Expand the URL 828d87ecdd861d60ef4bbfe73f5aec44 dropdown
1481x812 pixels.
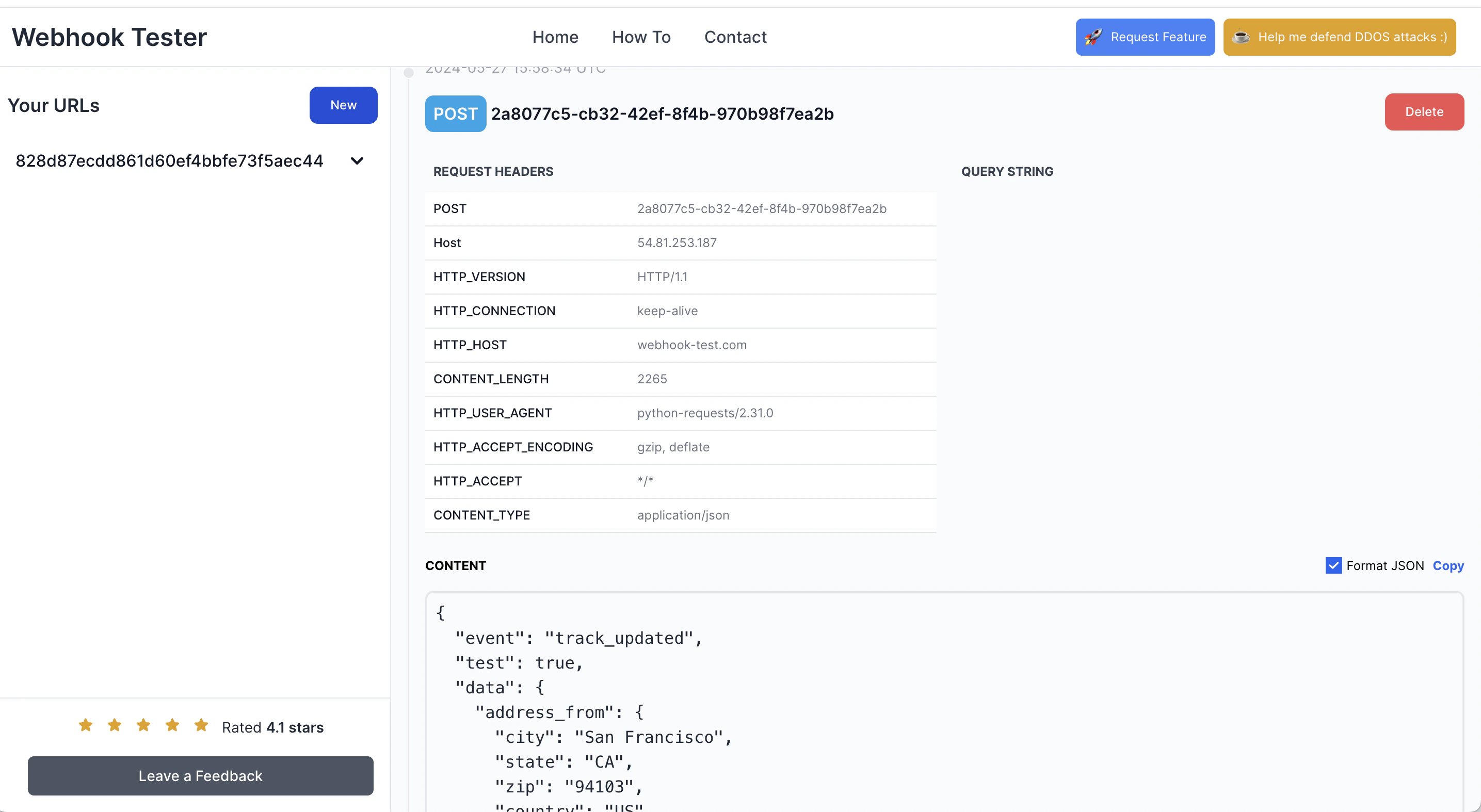tap(357, 161)
